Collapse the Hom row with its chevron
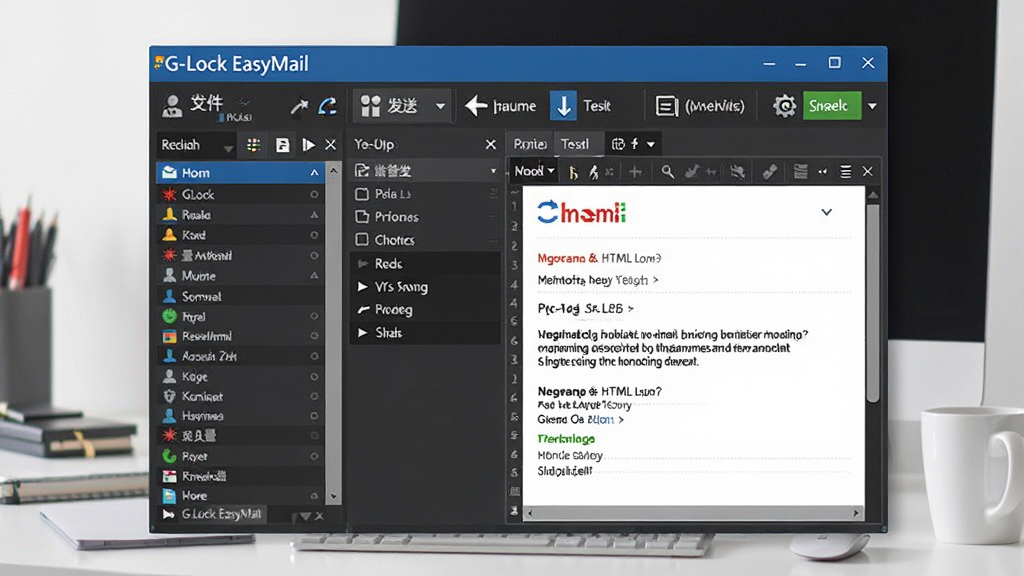 coord(314,173)
